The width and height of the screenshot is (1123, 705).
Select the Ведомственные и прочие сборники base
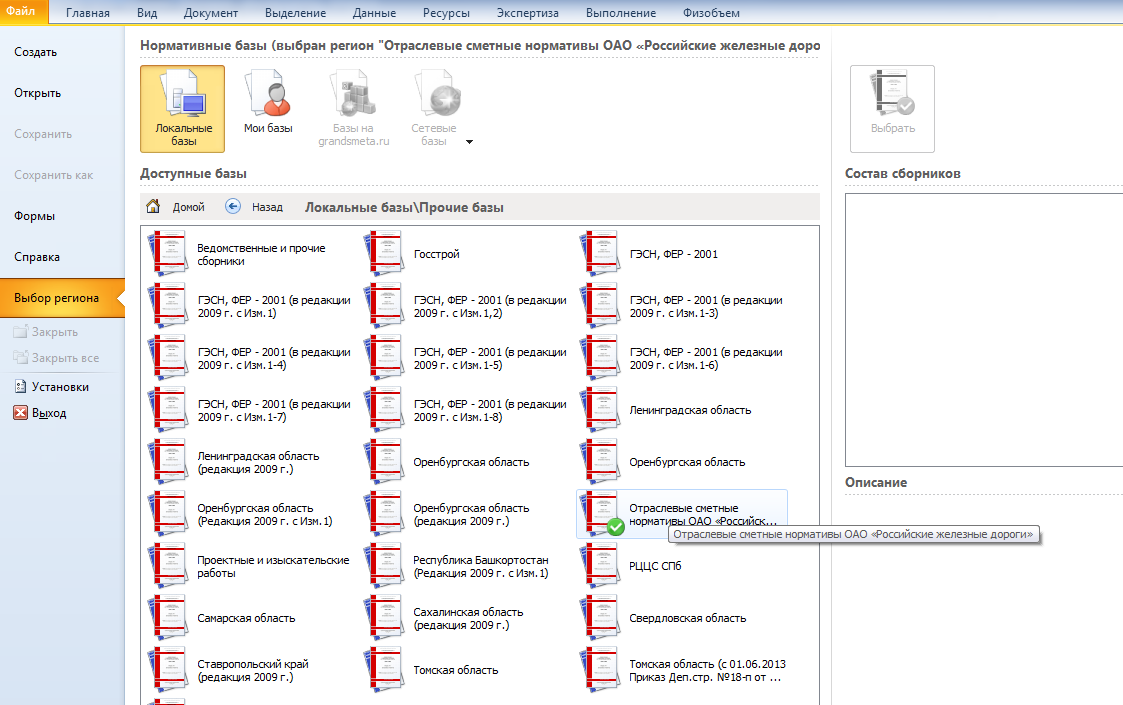pyautogui.click(x=251, y=254)
